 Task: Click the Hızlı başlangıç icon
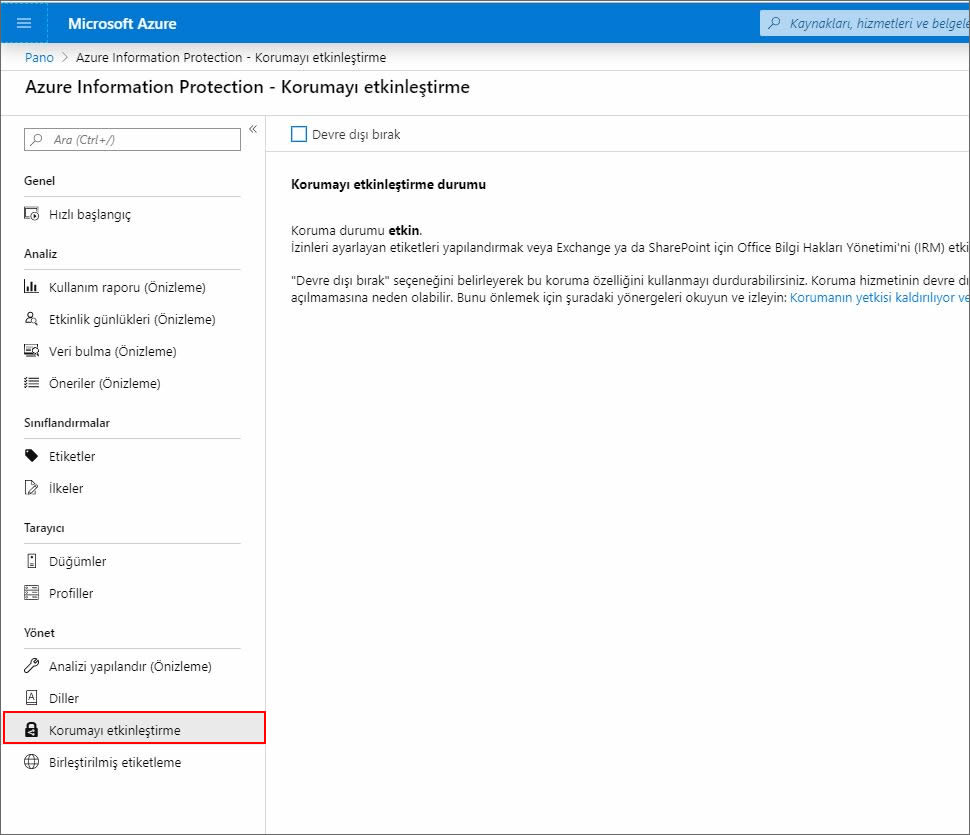point(32,214)
